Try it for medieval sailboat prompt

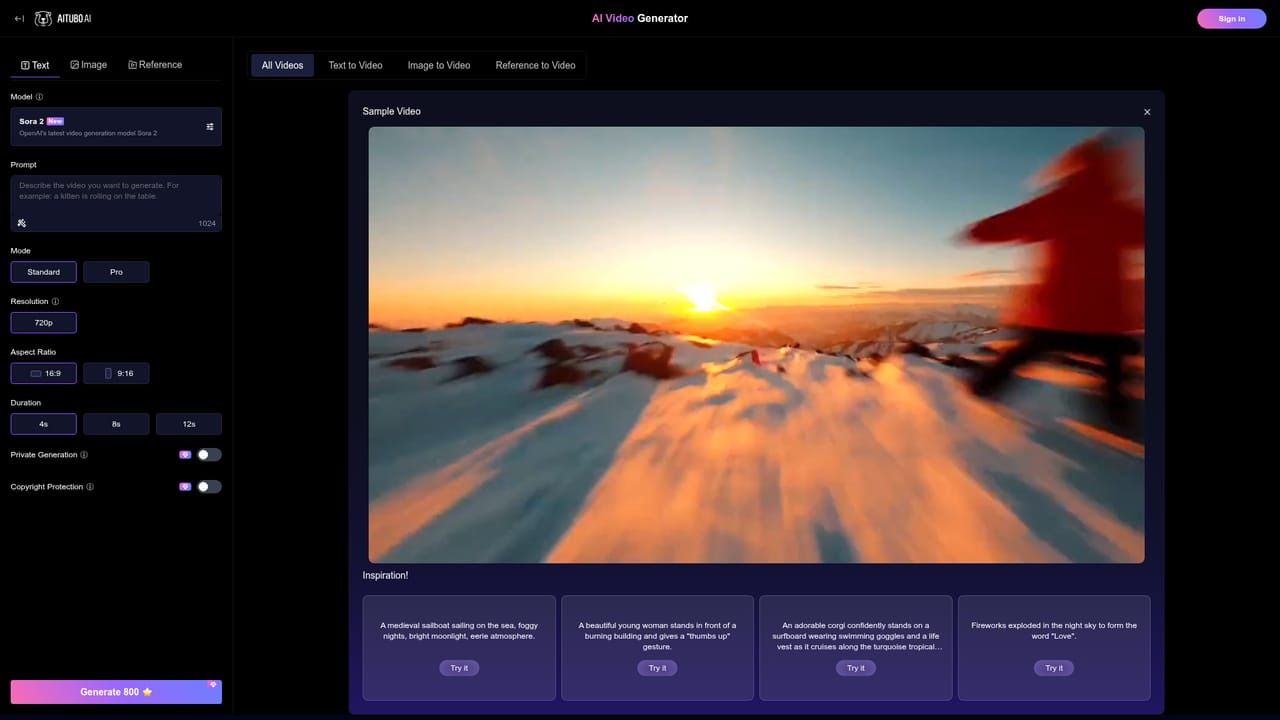pyautogui.click(x=459, y=668)
